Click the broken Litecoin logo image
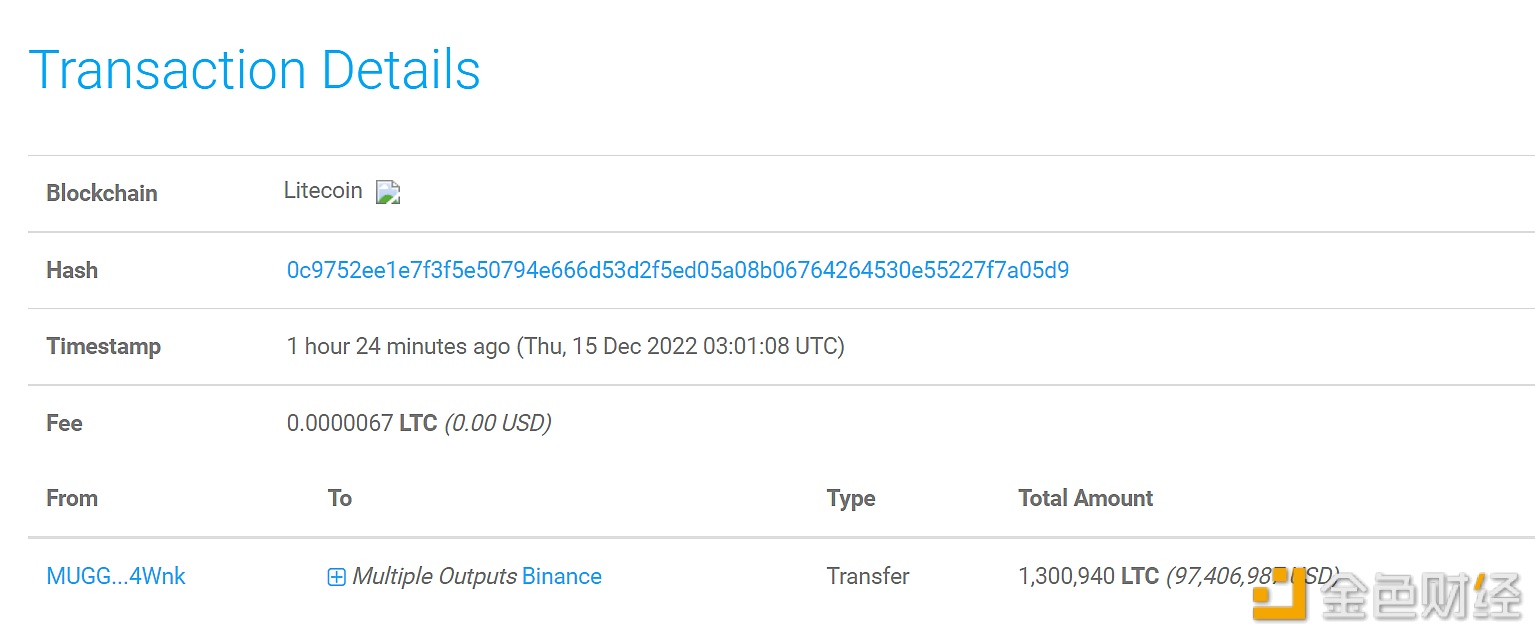Image resolution: width=1535 pixels, height=634 pixels. click(388, 192)
